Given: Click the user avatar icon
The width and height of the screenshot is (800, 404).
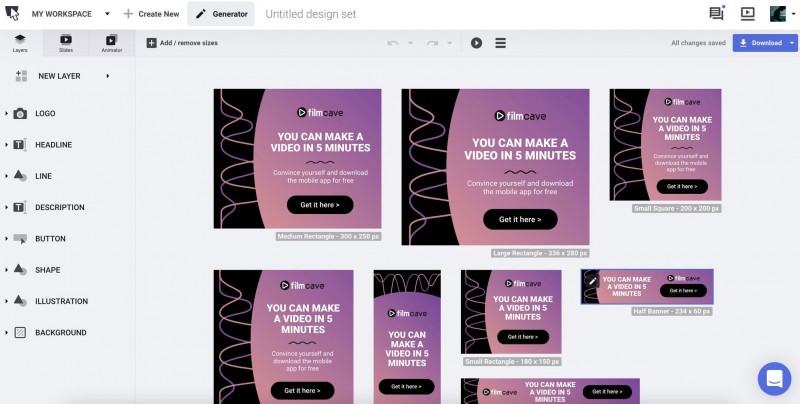Looking at the screenshot, I should point(778,13).
